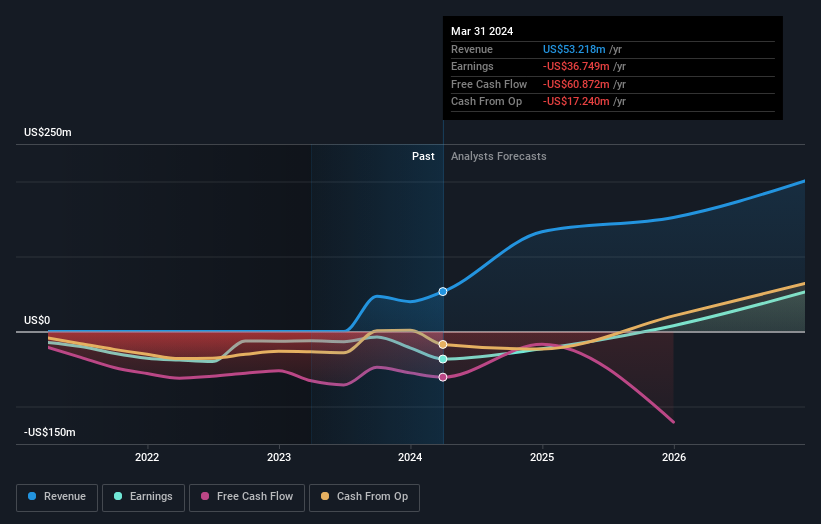Click the US$250m y-axis label
This screenshot has width=821, height=524.
pyautogui.click(x=48, y=132)
